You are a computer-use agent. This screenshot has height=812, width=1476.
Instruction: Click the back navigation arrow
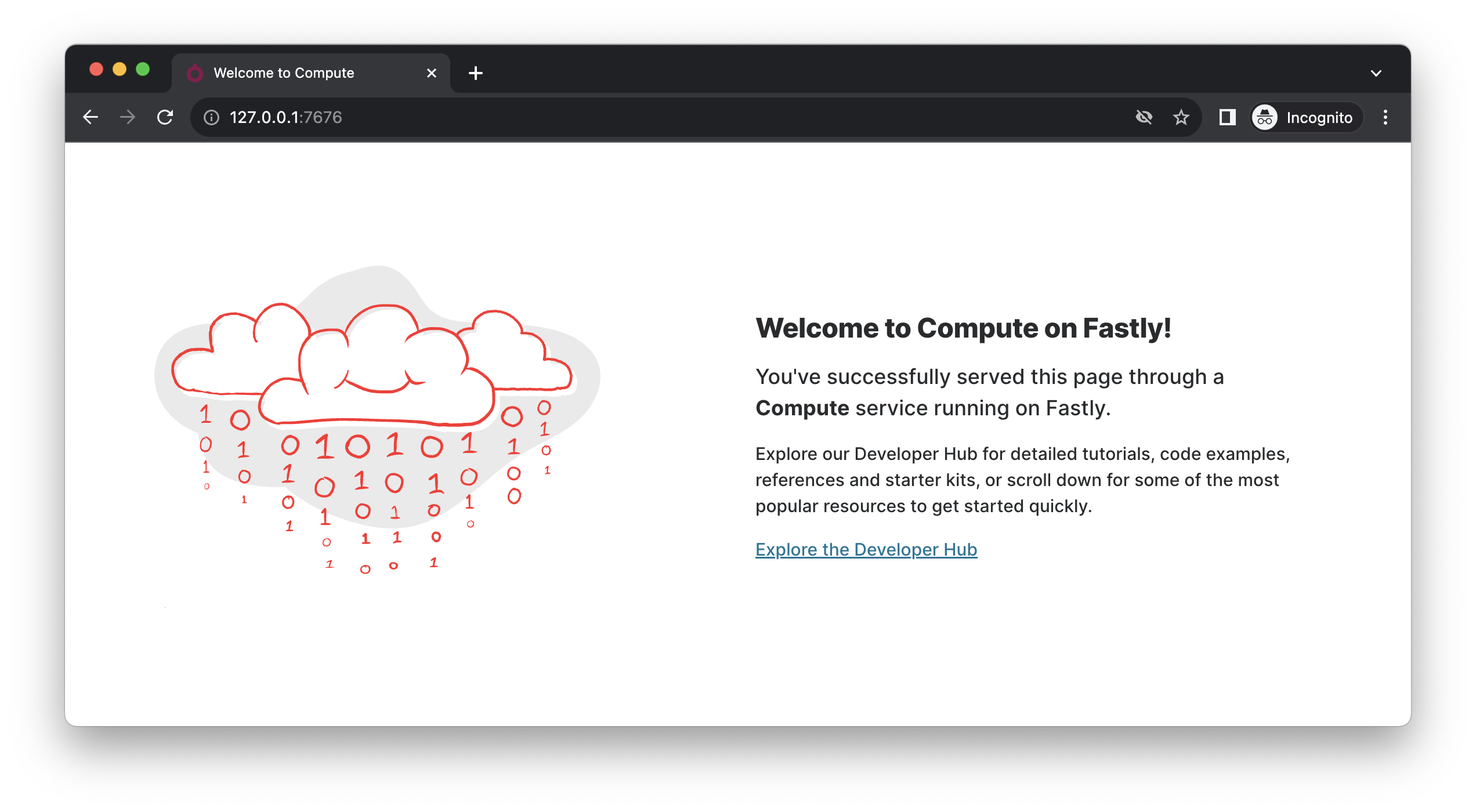pyautogui.click(x=91, y=117)
